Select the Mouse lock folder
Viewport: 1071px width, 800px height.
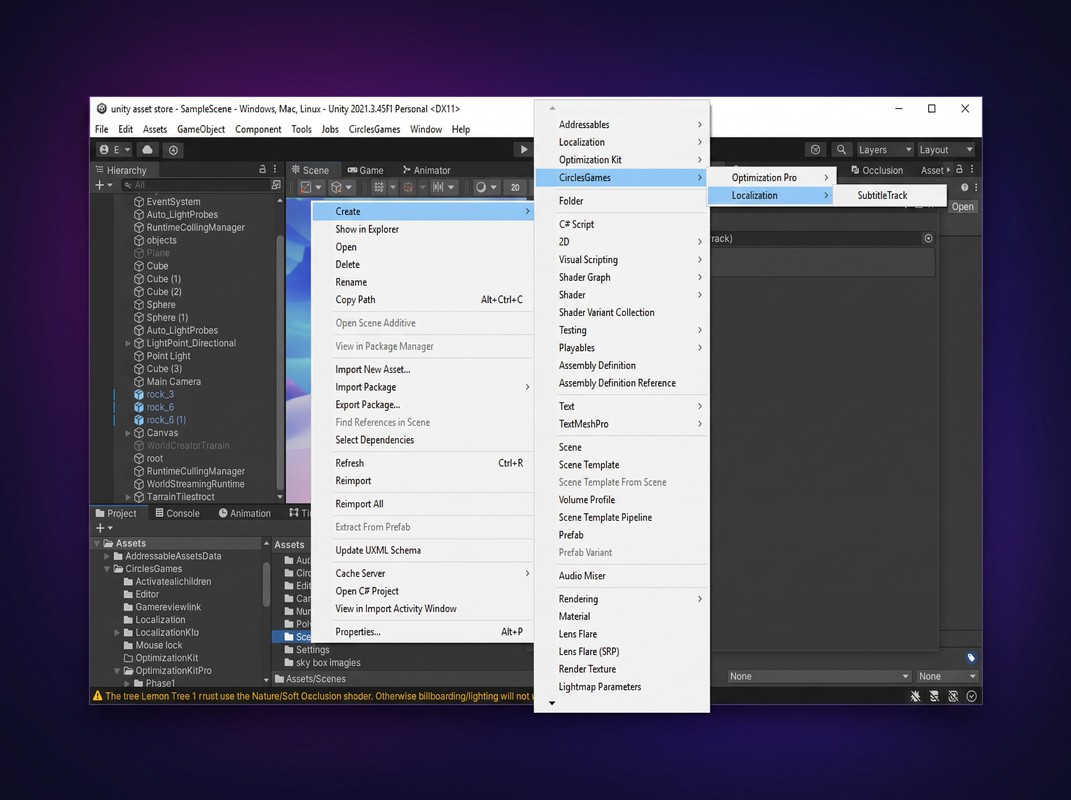pyautogui.click(x=158, y=645)
